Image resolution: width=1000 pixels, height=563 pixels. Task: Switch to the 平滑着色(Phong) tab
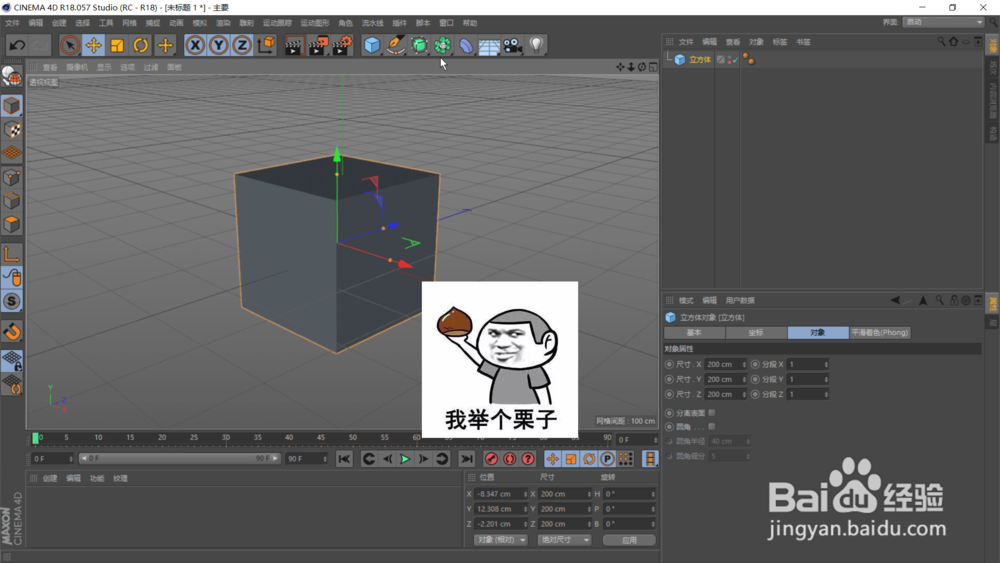[x=880, y=333]
